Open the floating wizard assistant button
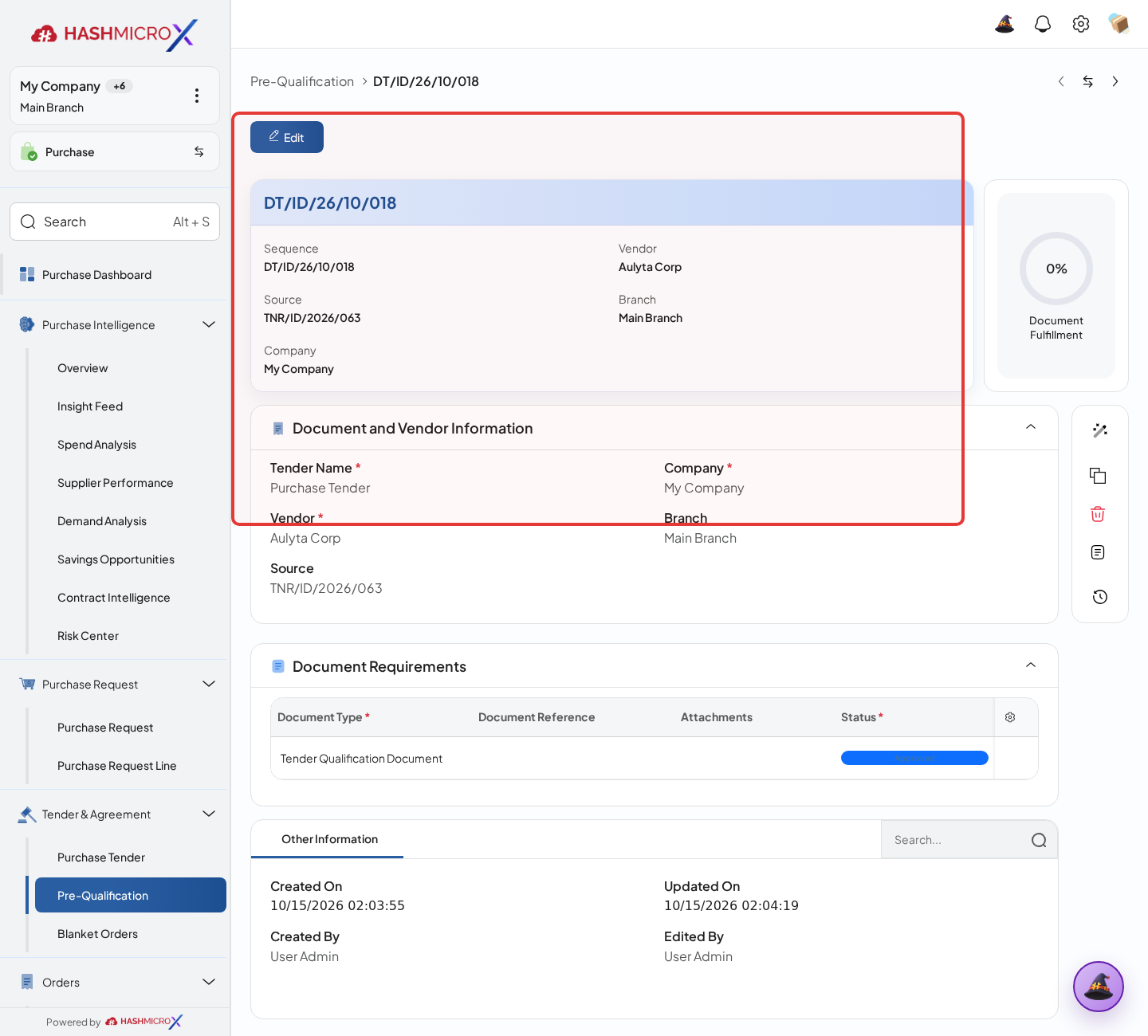 pyautogui.click(x=1099, y=987)
